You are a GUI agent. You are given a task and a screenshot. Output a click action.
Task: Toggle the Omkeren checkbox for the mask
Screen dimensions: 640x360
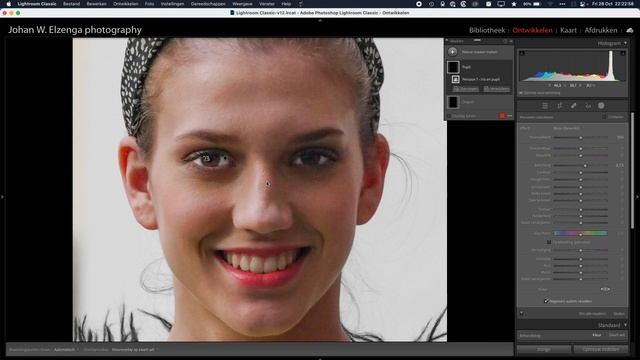[x=604, y=117]
